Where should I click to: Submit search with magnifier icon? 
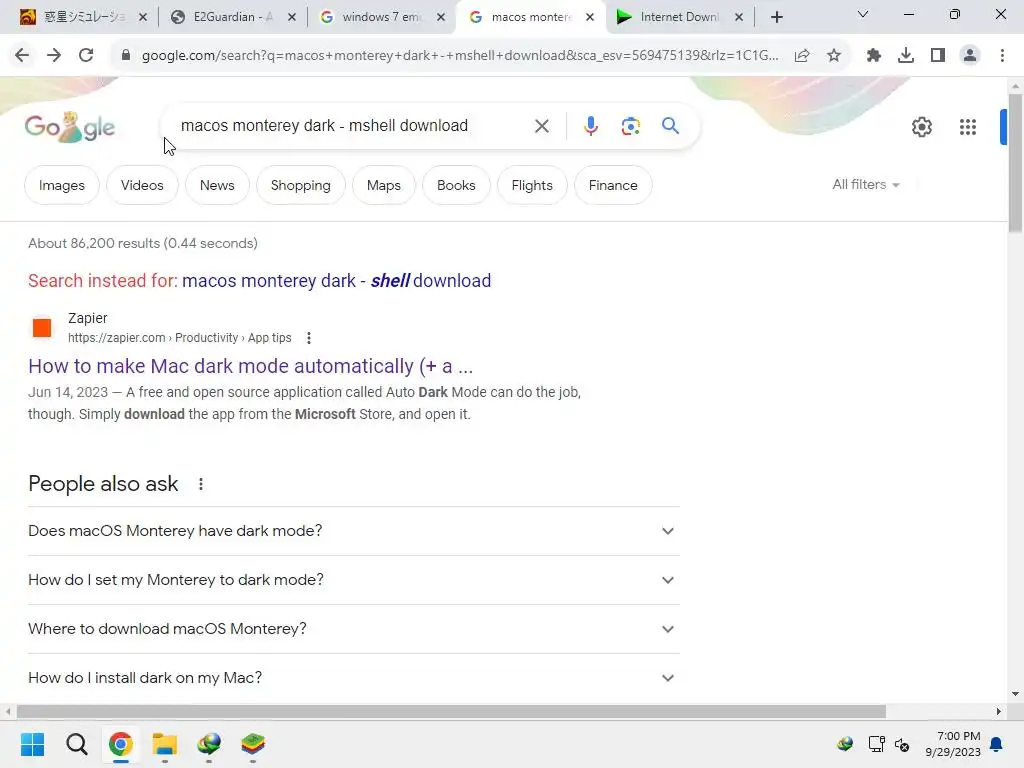pos(671,125)
